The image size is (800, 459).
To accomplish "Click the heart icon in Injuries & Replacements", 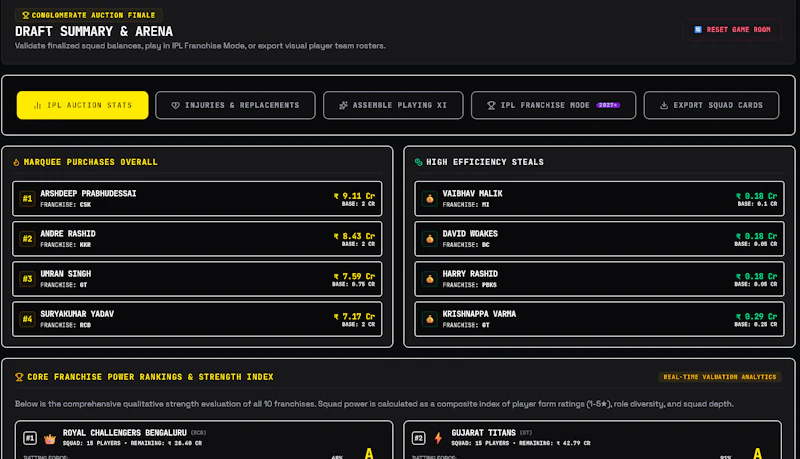I will point(176,105).
